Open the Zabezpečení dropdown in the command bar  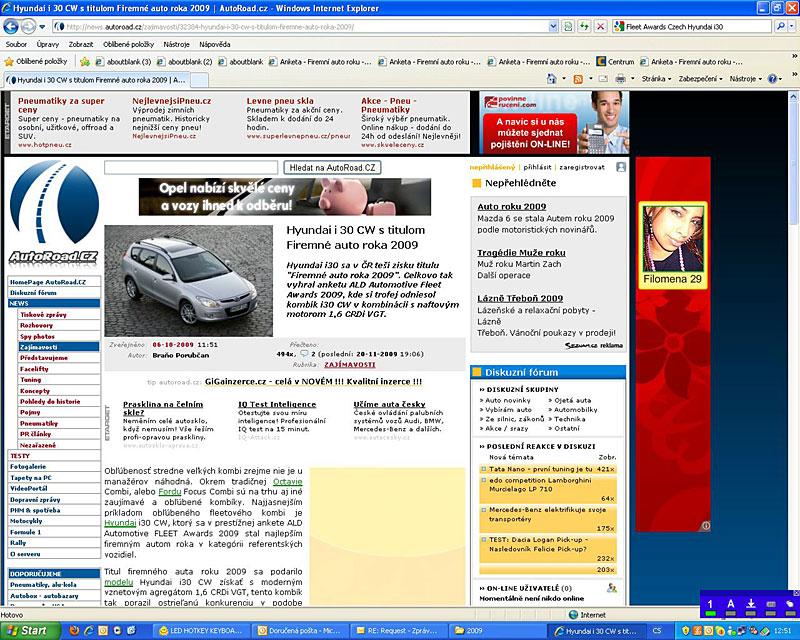point(701,79)
